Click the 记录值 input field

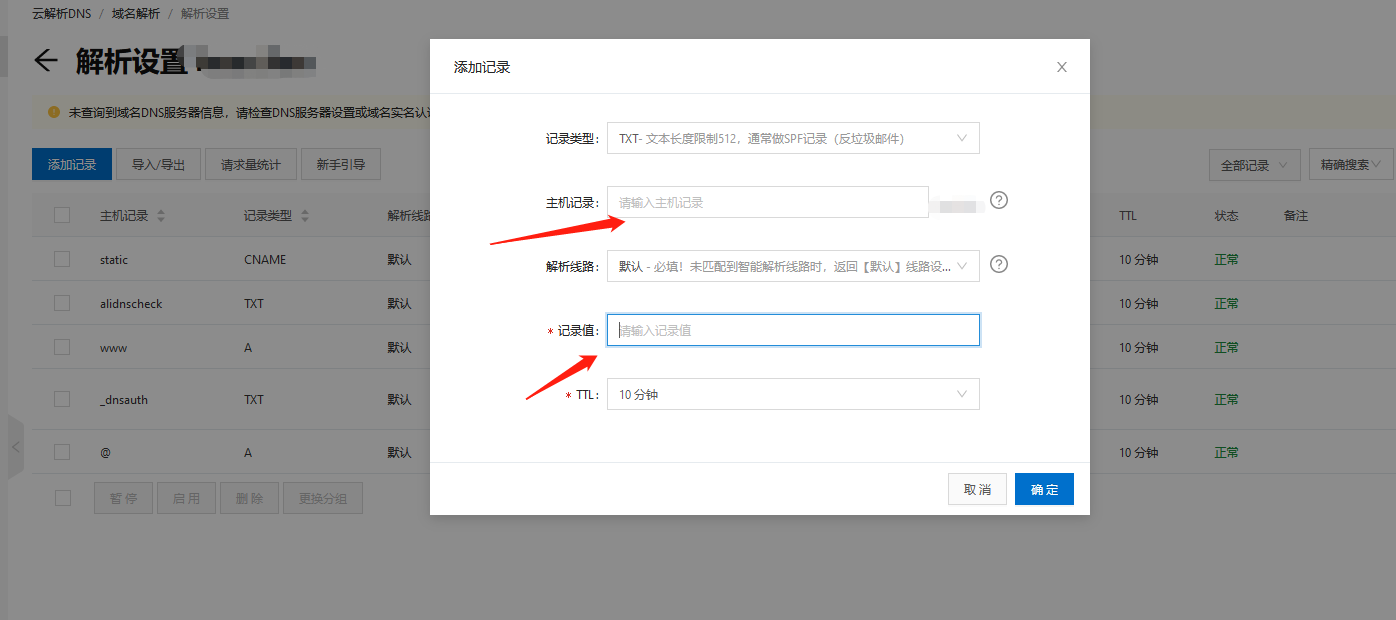(x=793, y=330)
